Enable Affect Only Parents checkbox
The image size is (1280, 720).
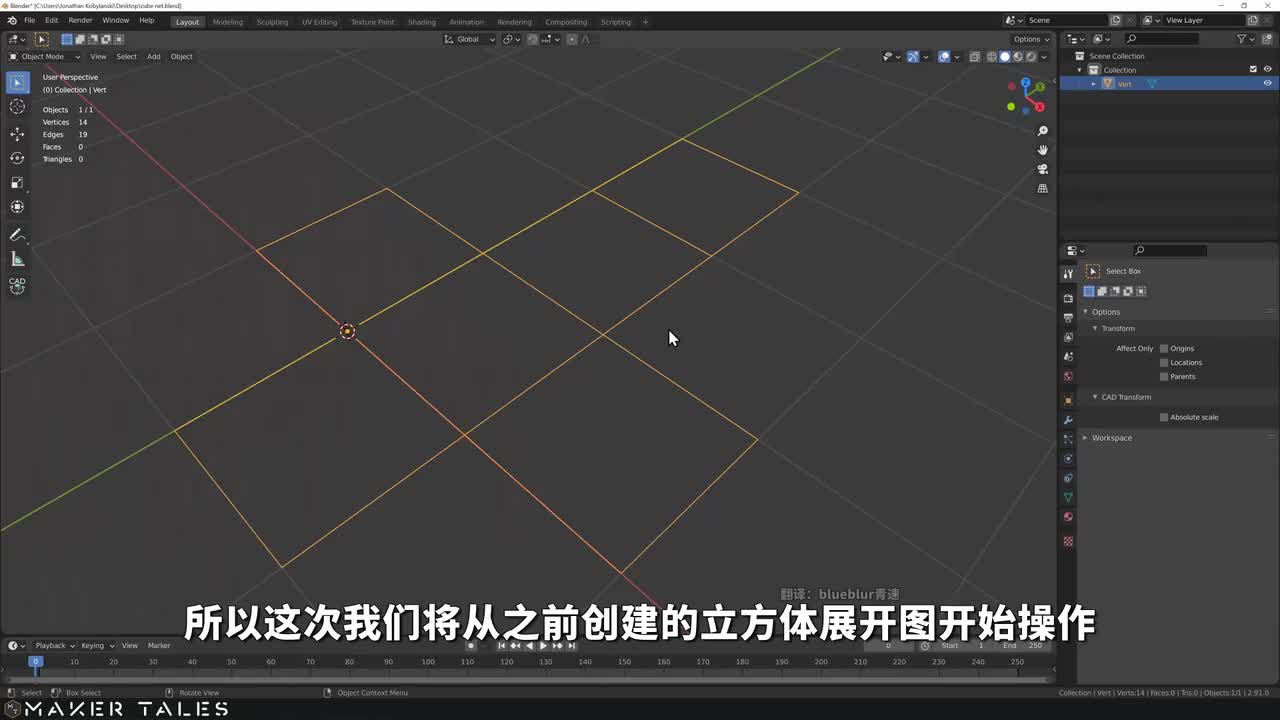[1164, 376]
